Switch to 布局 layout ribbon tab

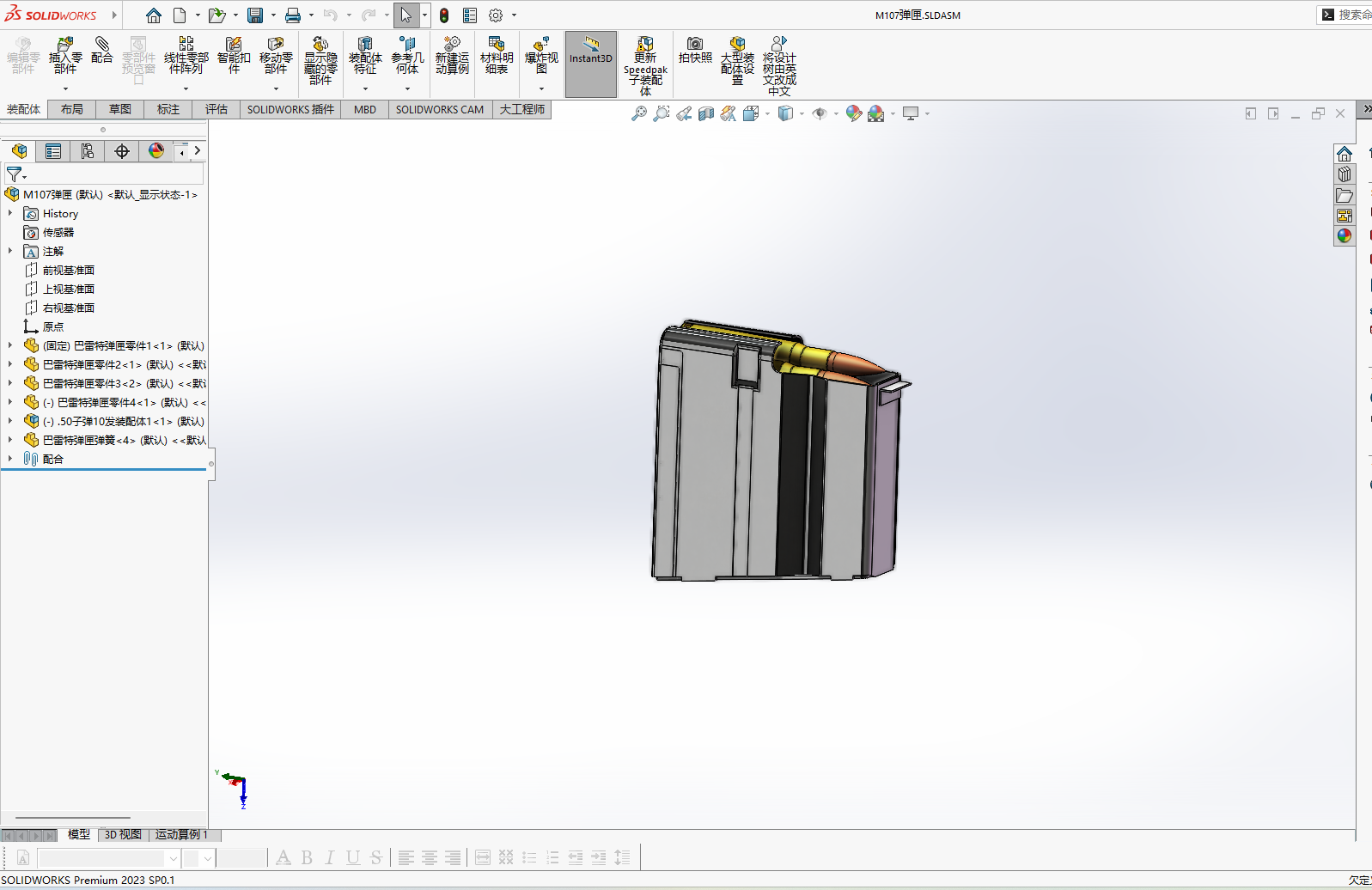(x=72, y=109)
